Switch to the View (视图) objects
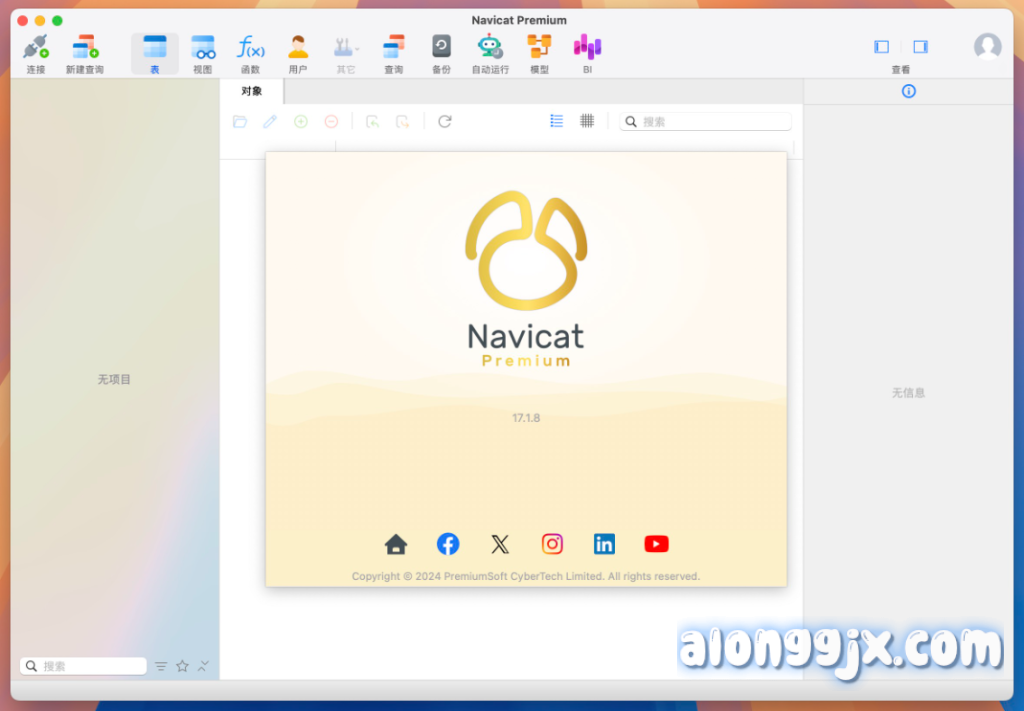1024x711 pixels. [x=203, y=51]
